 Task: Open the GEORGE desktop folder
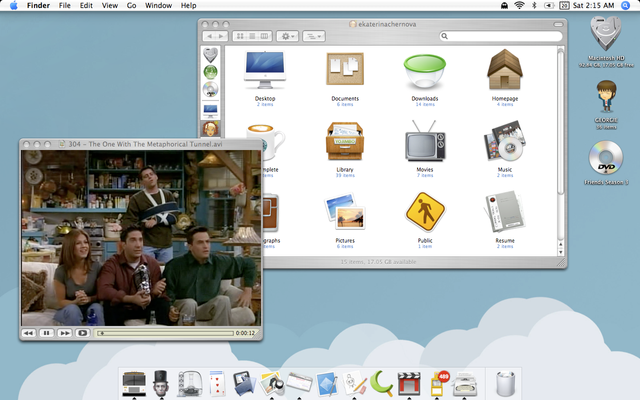click(x=606, y=97)
